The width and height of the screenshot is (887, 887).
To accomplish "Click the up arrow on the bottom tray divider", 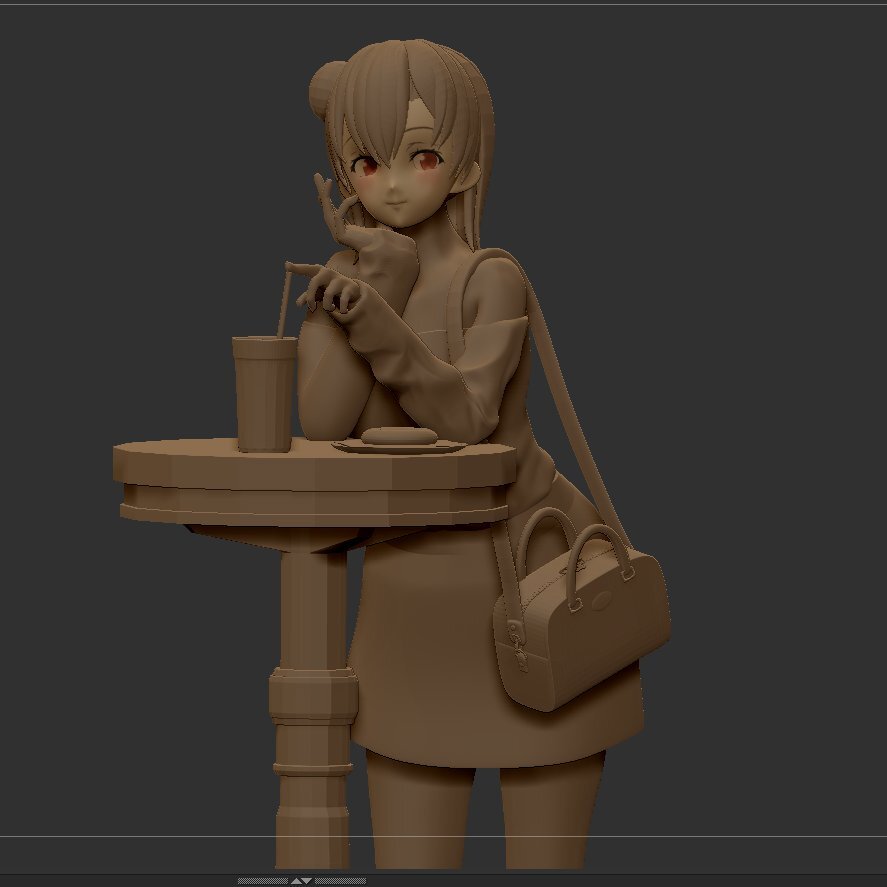I will pyautogui.click(x=296, y=881).
